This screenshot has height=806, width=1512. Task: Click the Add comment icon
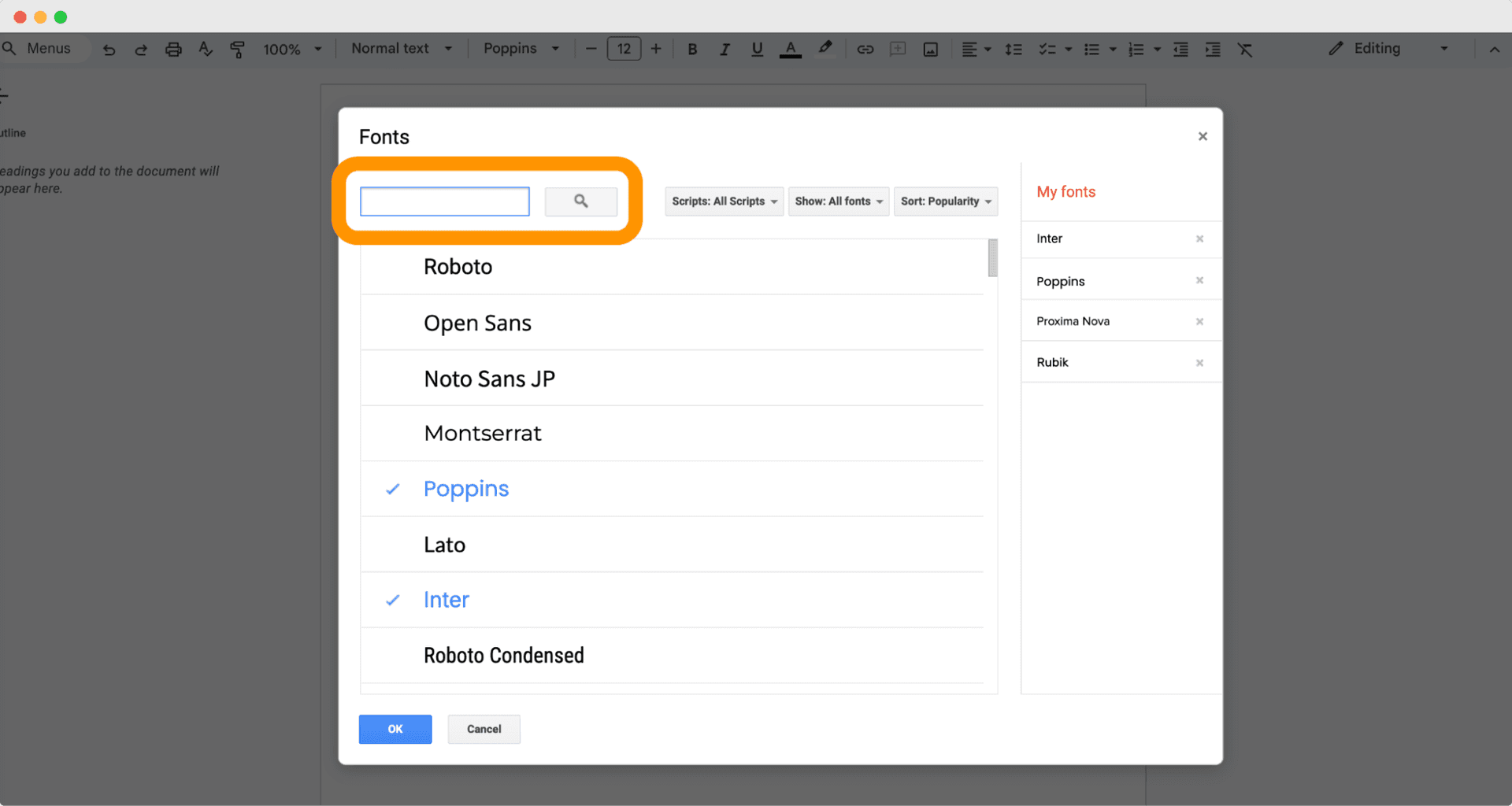[897, 49]
